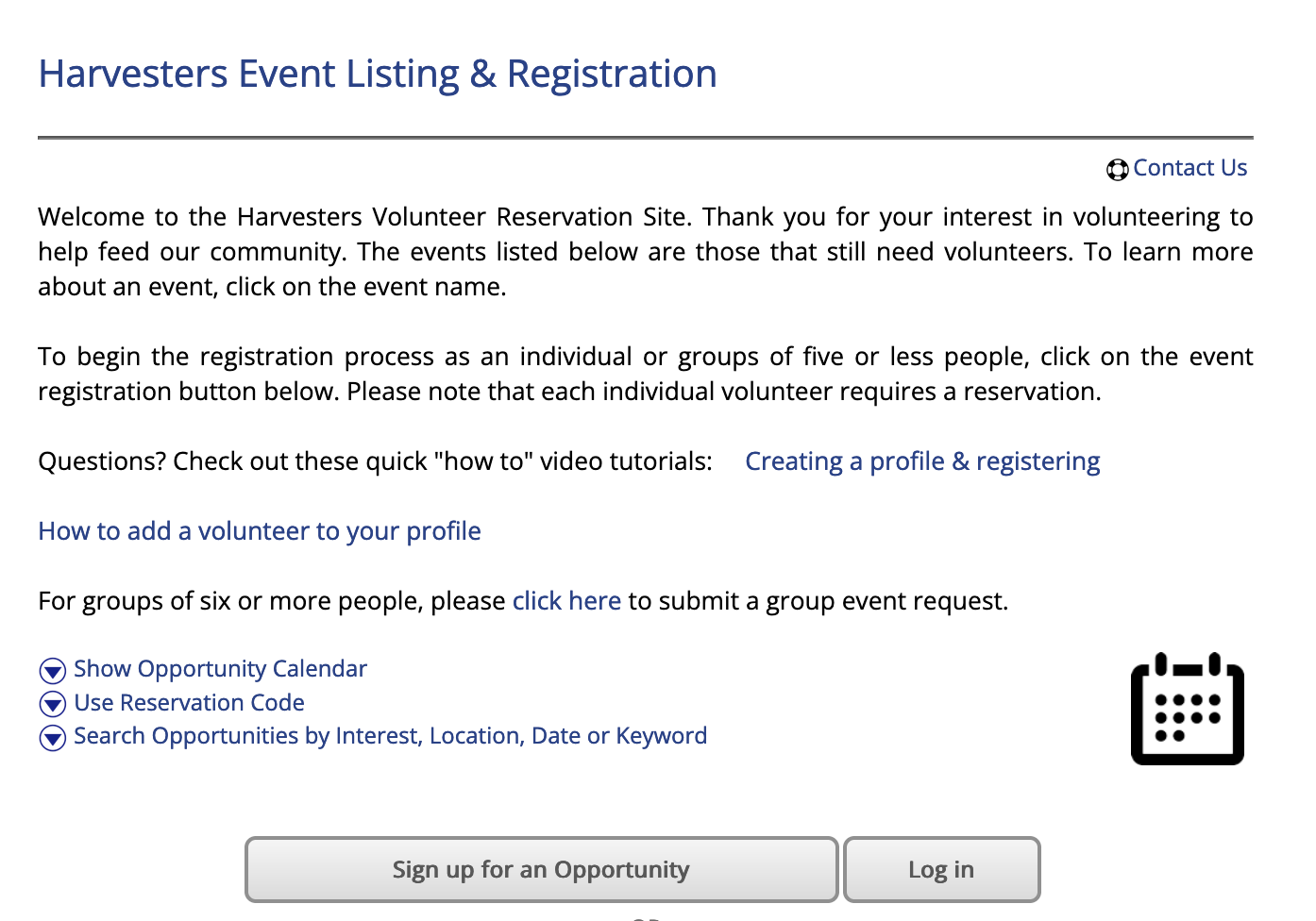Click the arrow icon before Search Opportunities

(x=52, y=738)
